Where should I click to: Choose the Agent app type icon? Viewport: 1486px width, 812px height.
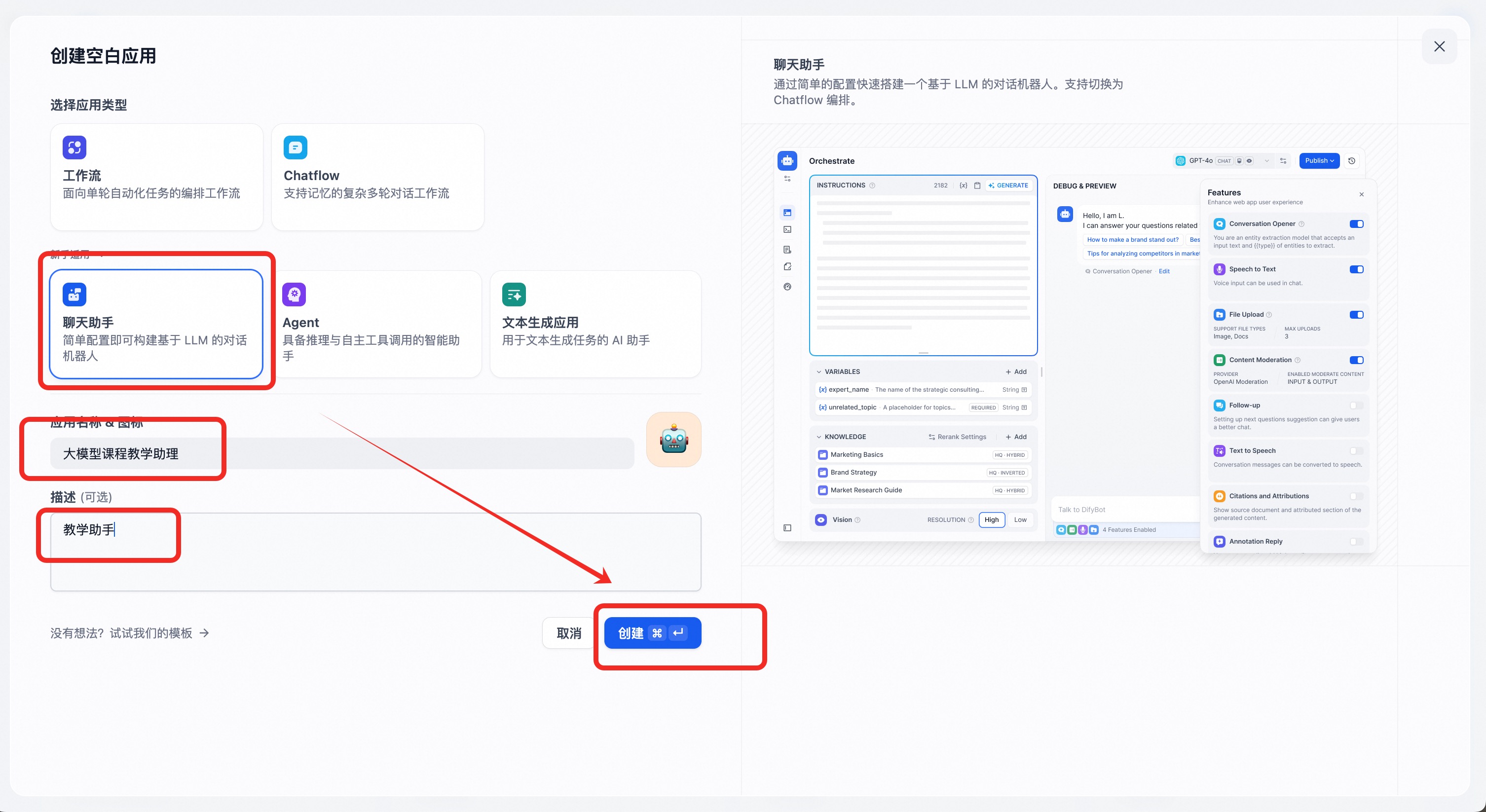tap(294, 295)
